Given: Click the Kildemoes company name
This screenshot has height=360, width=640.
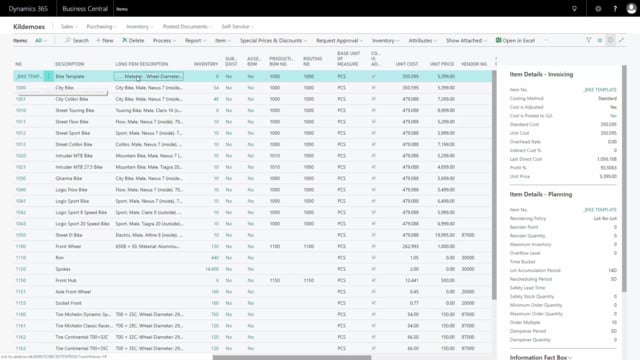Looking at the screenshot, I should click(29, 27).
